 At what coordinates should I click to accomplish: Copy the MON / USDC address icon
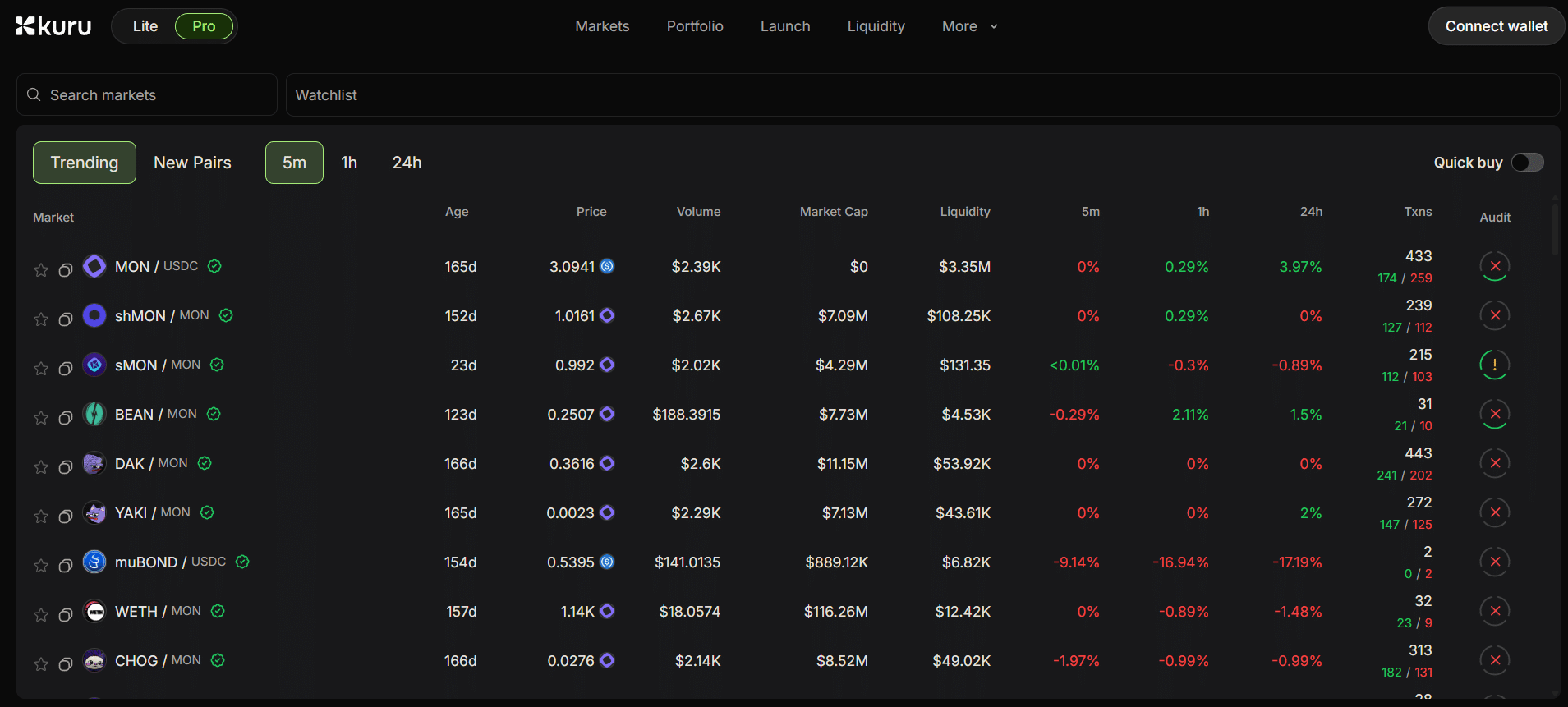pos(66,270)
